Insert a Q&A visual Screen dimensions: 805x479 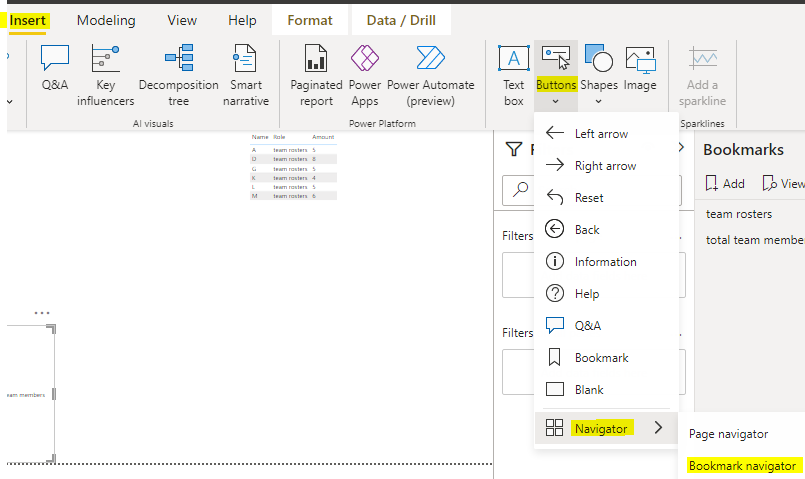55,68
